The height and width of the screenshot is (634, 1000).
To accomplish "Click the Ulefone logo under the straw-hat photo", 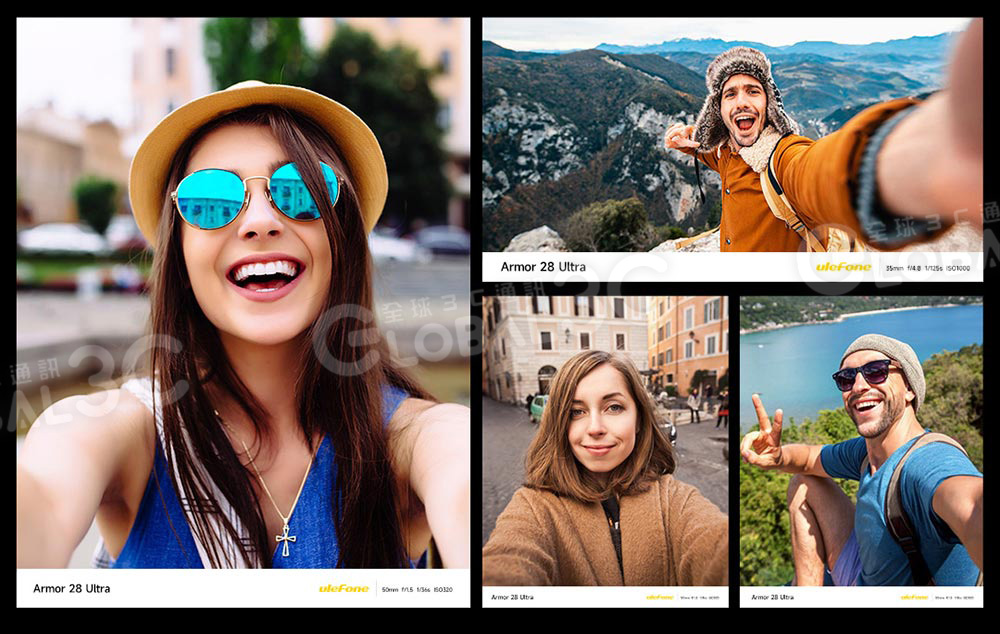I will (343, 588).
